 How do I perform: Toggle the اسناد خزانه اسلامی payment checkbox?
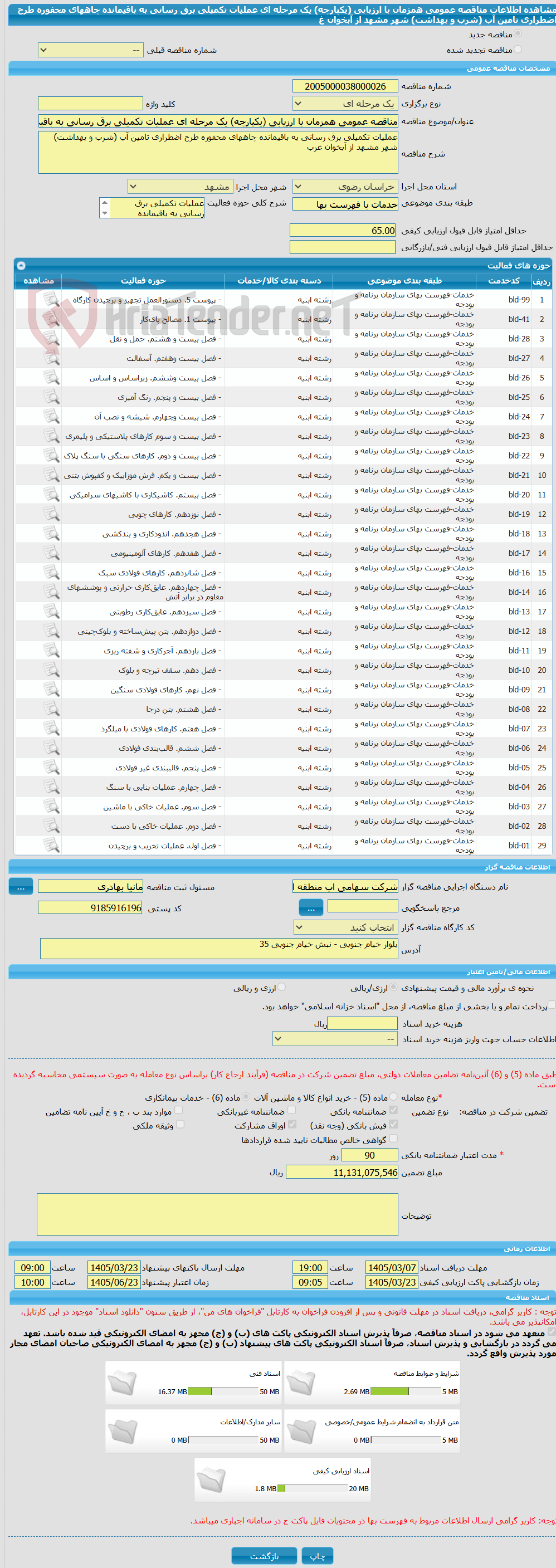coord(552,1005)
